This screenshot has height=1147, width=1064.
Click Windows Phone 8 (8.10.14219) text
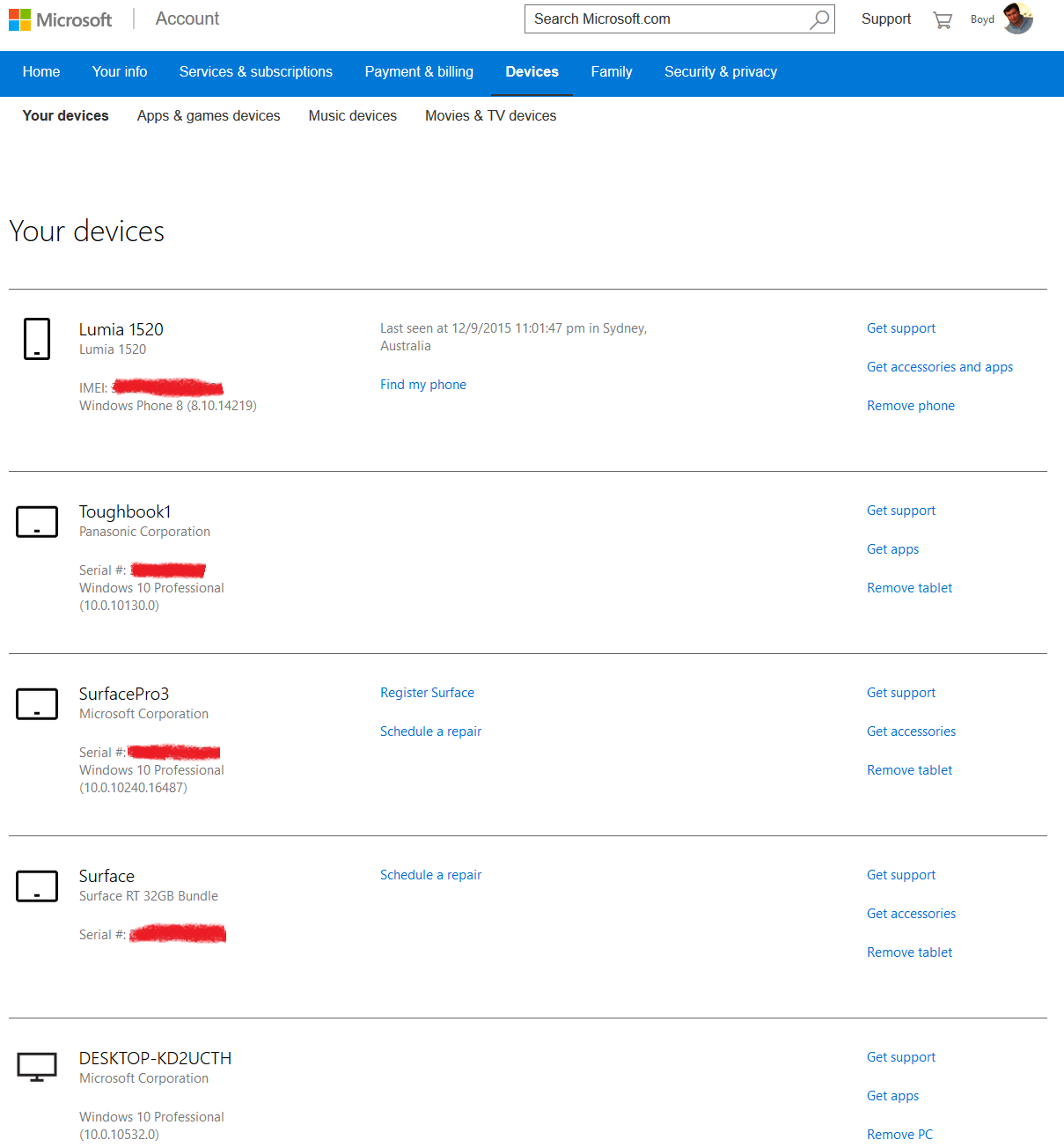point(168,406)
